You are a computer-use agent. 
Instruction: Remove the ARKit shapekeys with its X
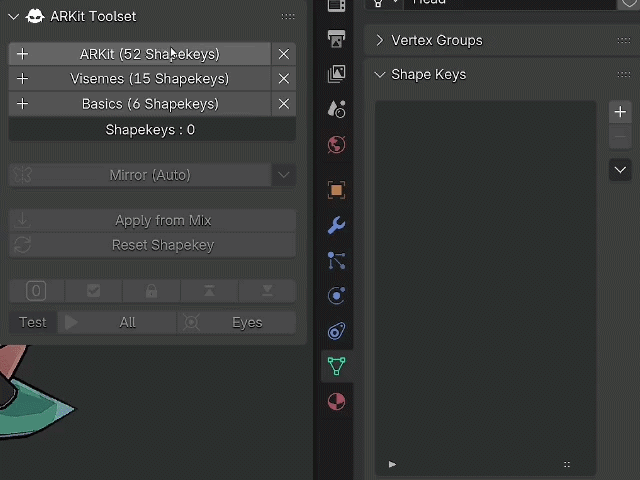284,54
